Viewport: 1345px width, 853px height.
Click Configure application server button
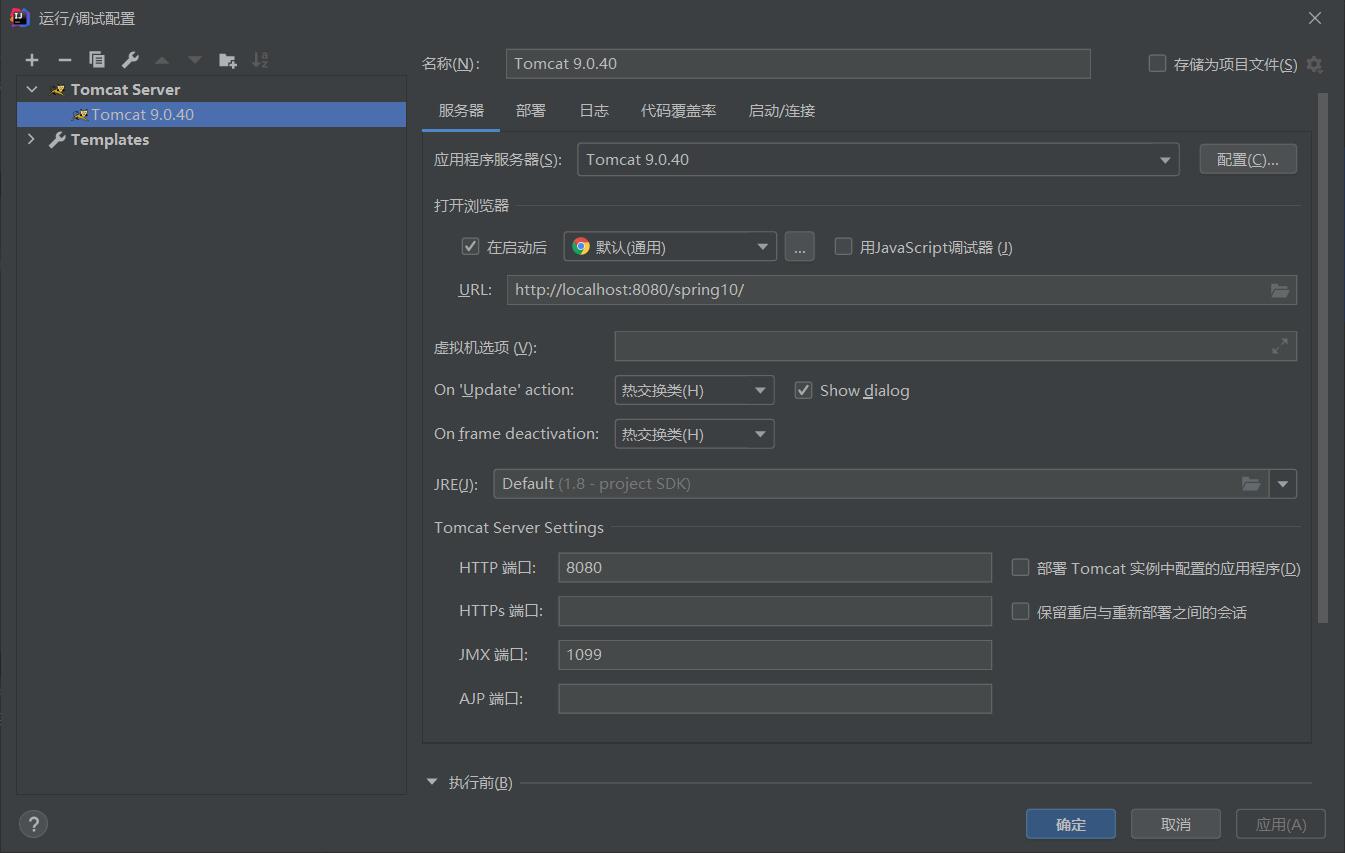pos(1248,160)
